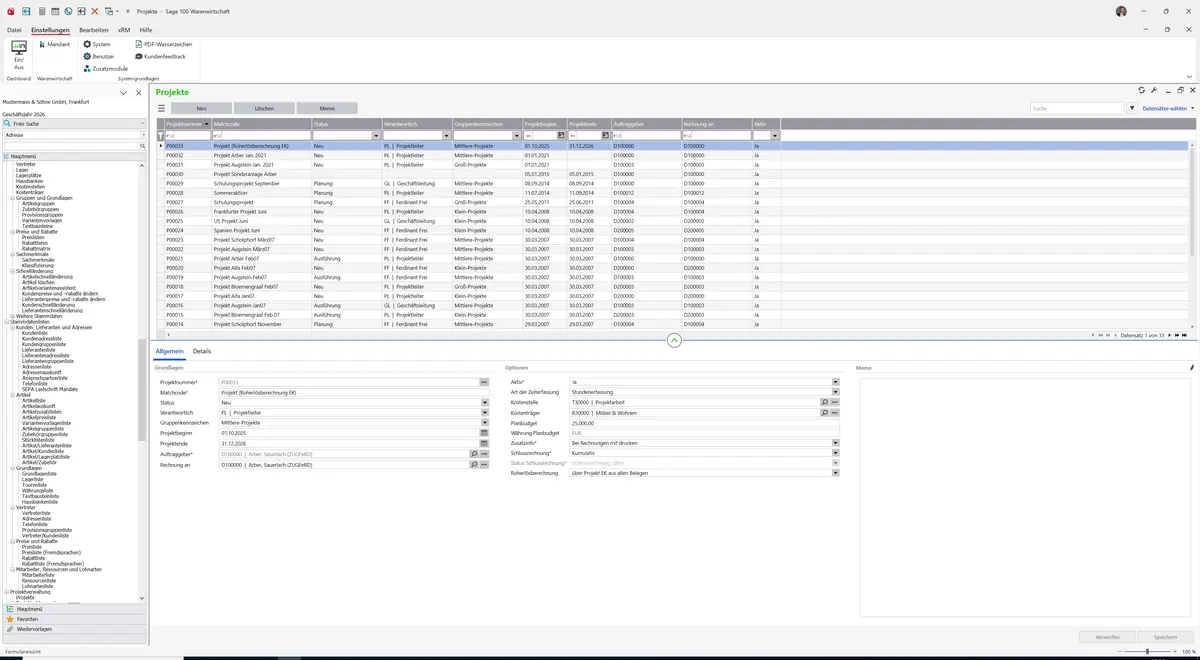The height and width of the screenshot is (660, 1200).
Task: Click the Dashboard Ein/Aus icon
Action: click(x=19, y=55)
